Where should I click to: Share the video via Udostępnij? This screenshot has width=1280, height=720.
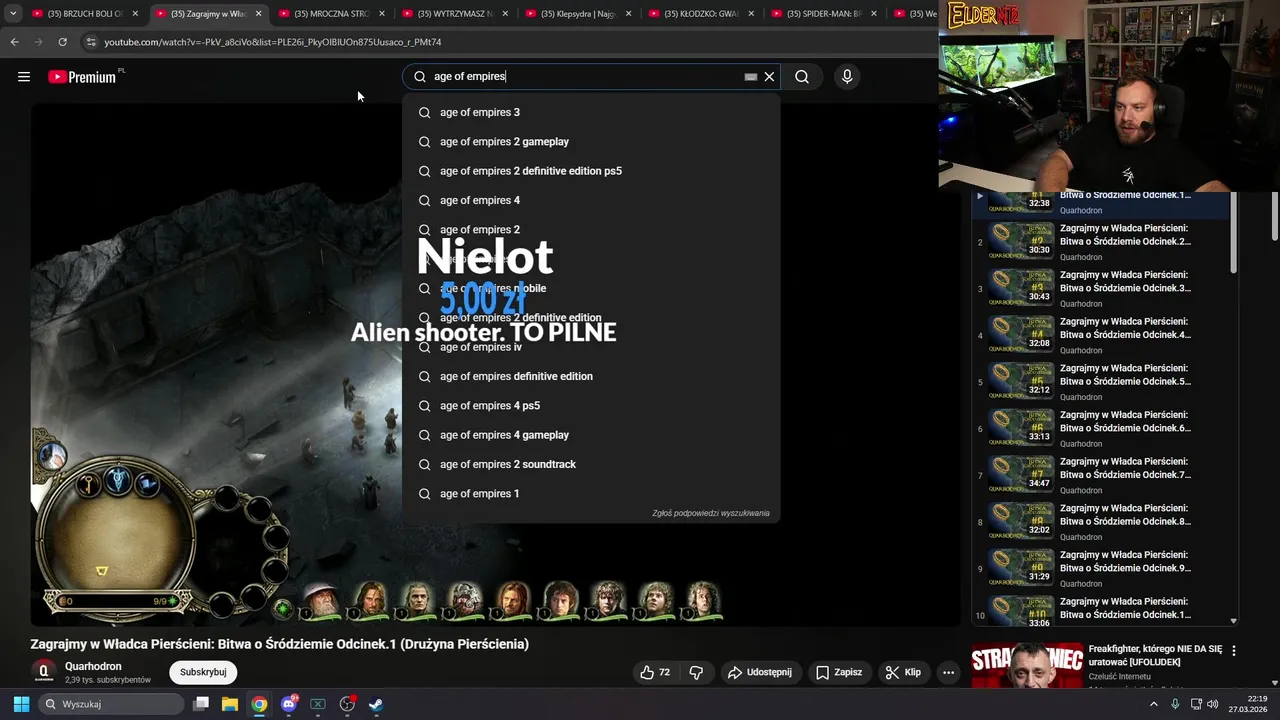tap(760, 673)
